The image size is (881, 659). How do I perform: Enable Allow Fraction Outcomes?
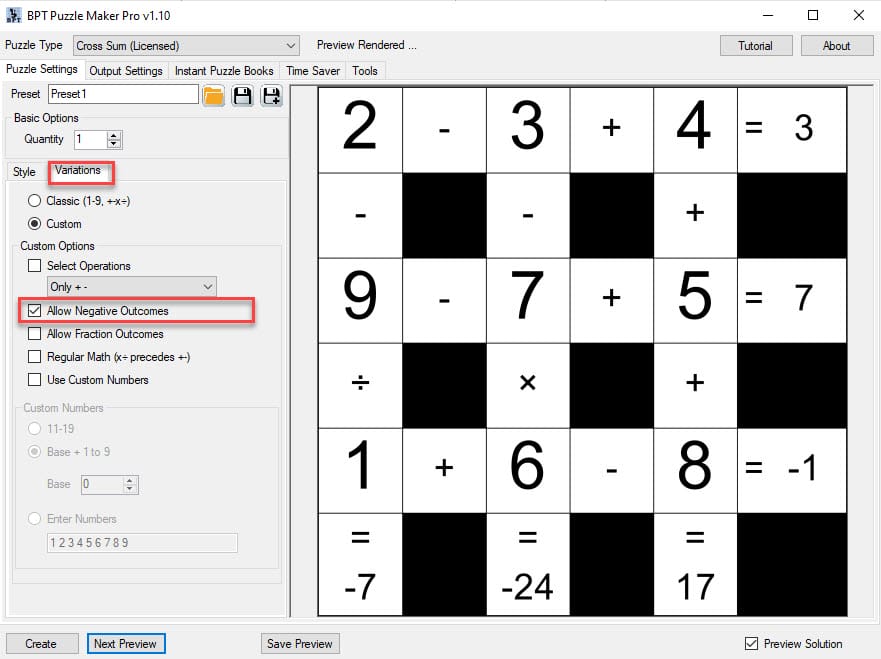pyautogui.click(x=37, y=334)
